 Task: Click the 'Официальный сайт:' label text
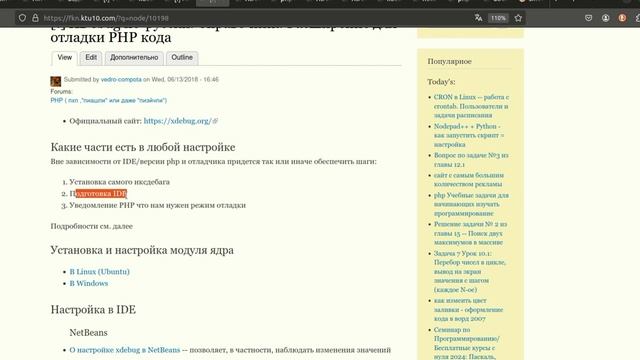(105, 121)
